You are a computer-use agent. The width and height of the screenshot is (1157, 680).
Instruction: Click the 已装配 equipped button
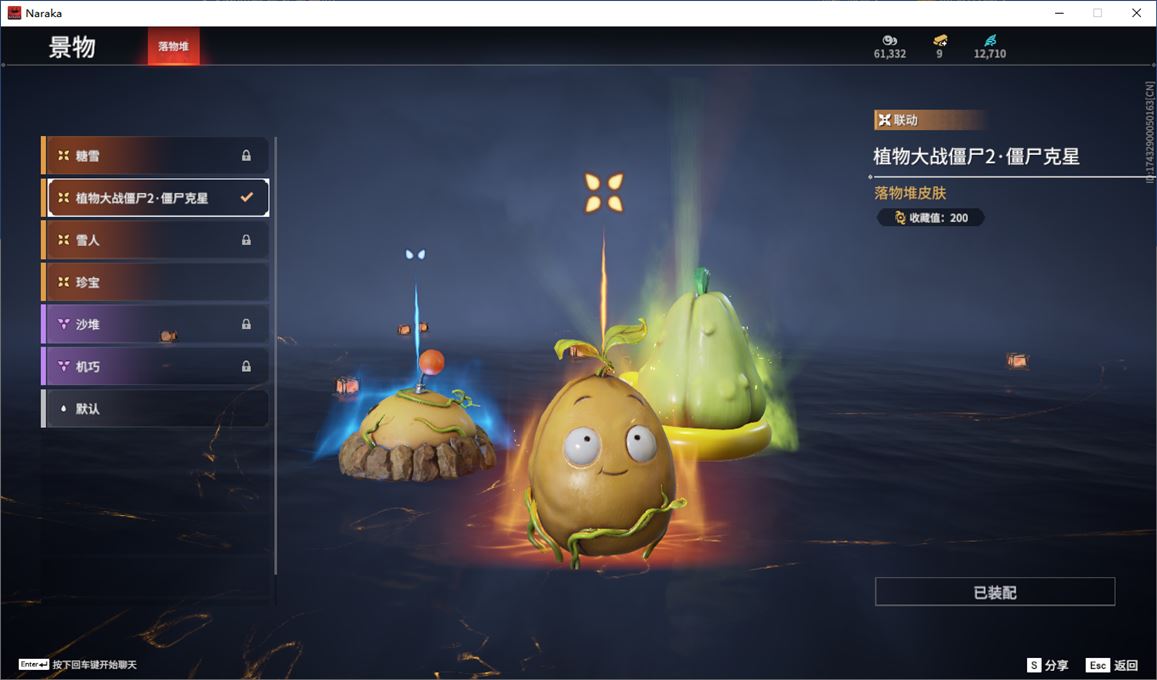(x=995, y=591)
